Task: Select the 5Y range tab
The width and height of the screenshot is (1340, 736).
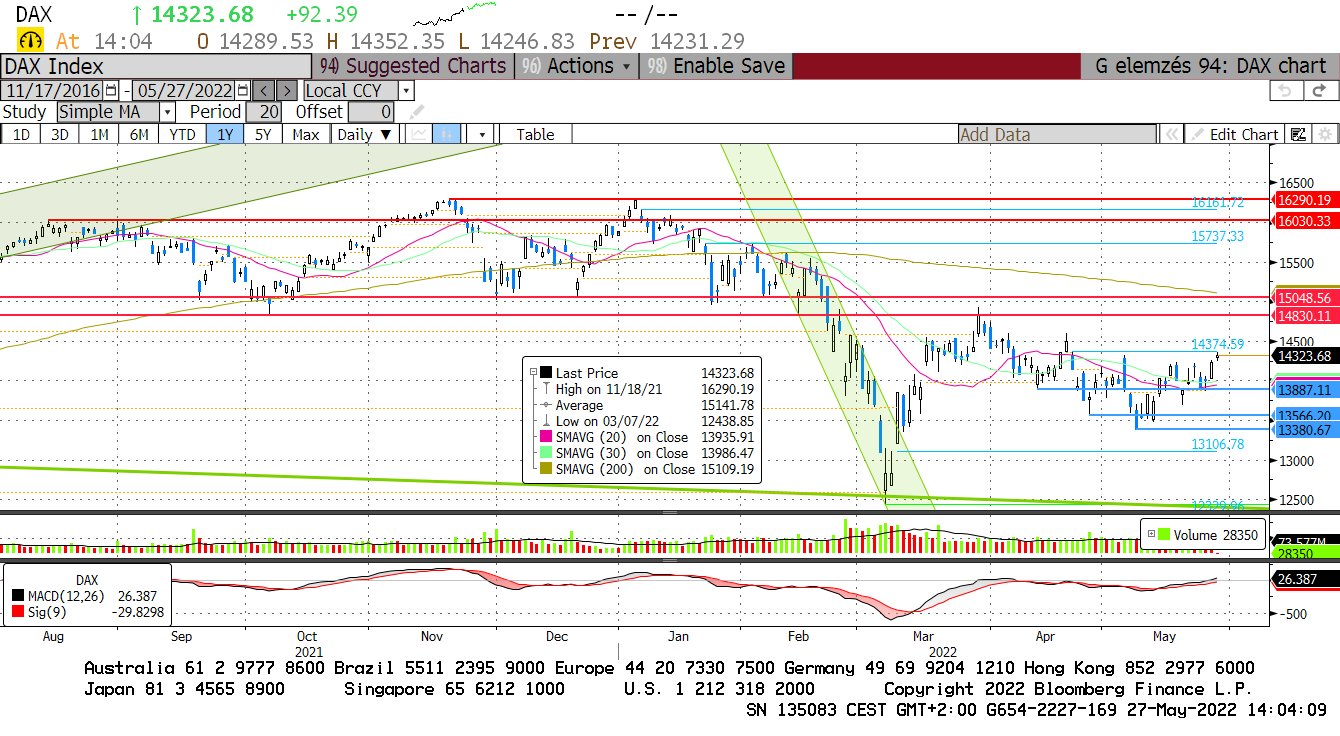Action: [x=262, y=134]
